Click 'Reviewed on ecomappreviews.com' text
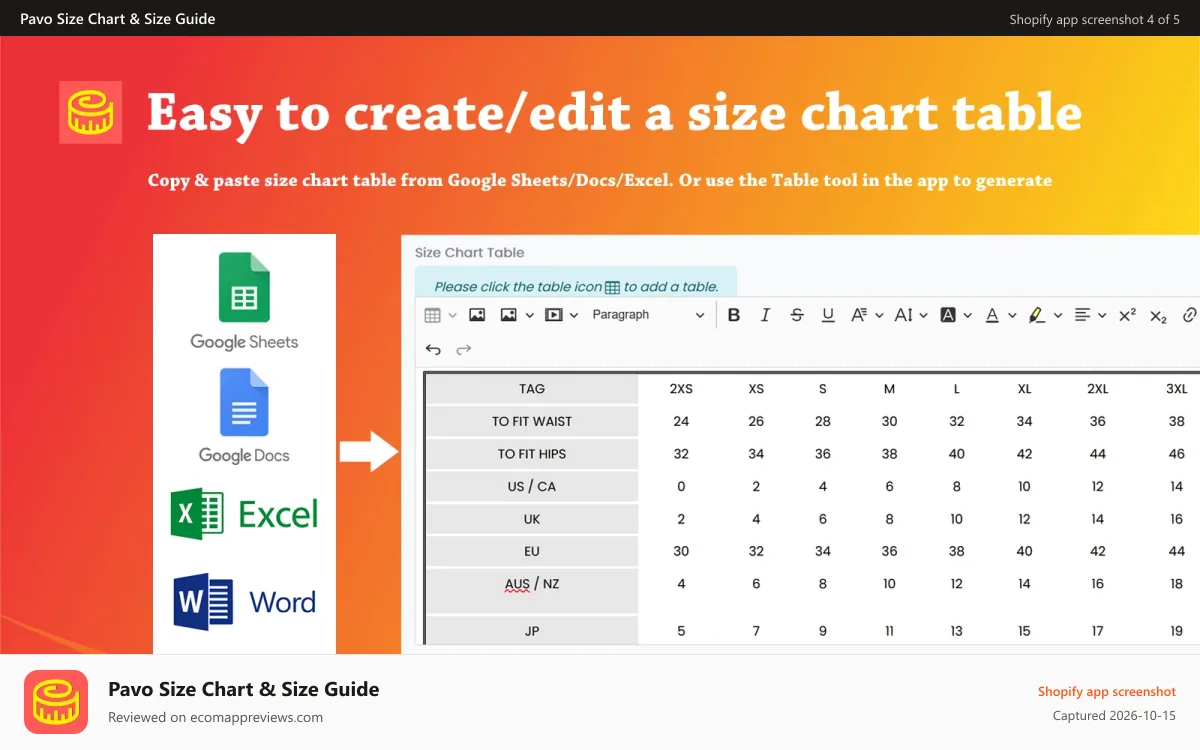The width and height of the screenshot is (1200, 750). pyautogui.click(x=215, y=717)
